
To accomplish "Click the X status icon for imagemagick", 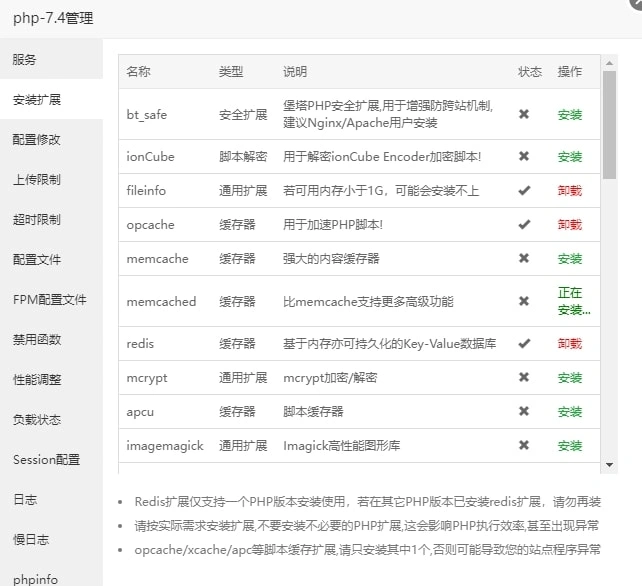I will [x=524, y=445].
